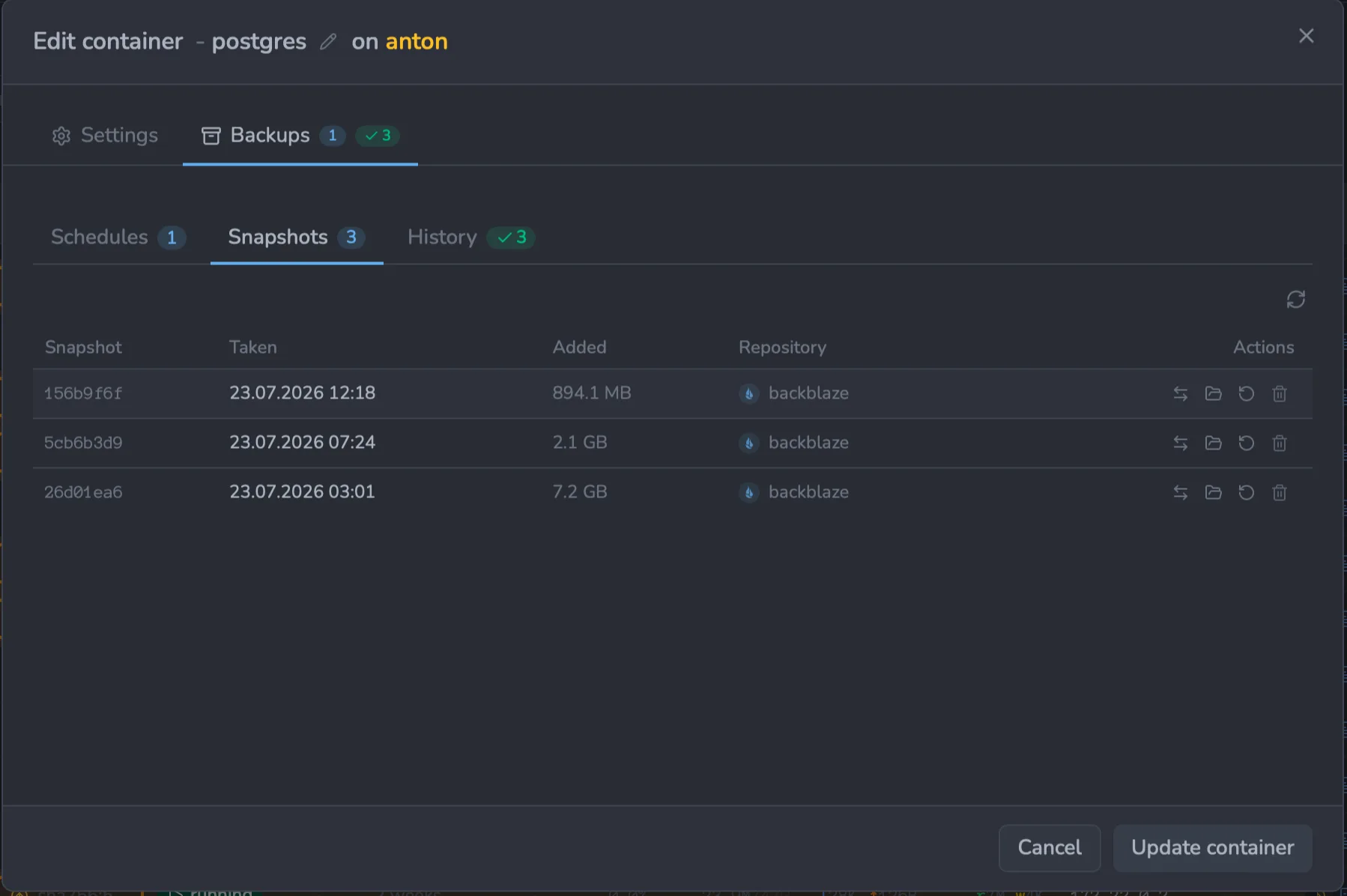This screenshot has height=896, width=1347.
Task: Click snapshot ID 156b9f6f
Action: tap(83, 393)
